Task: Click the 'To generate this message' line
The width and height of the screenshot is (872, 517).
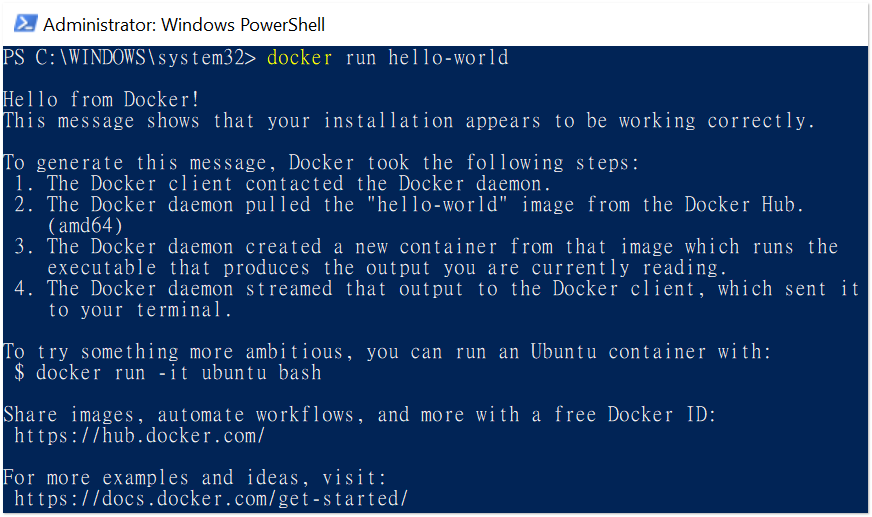Action: (x=321, y=163)
